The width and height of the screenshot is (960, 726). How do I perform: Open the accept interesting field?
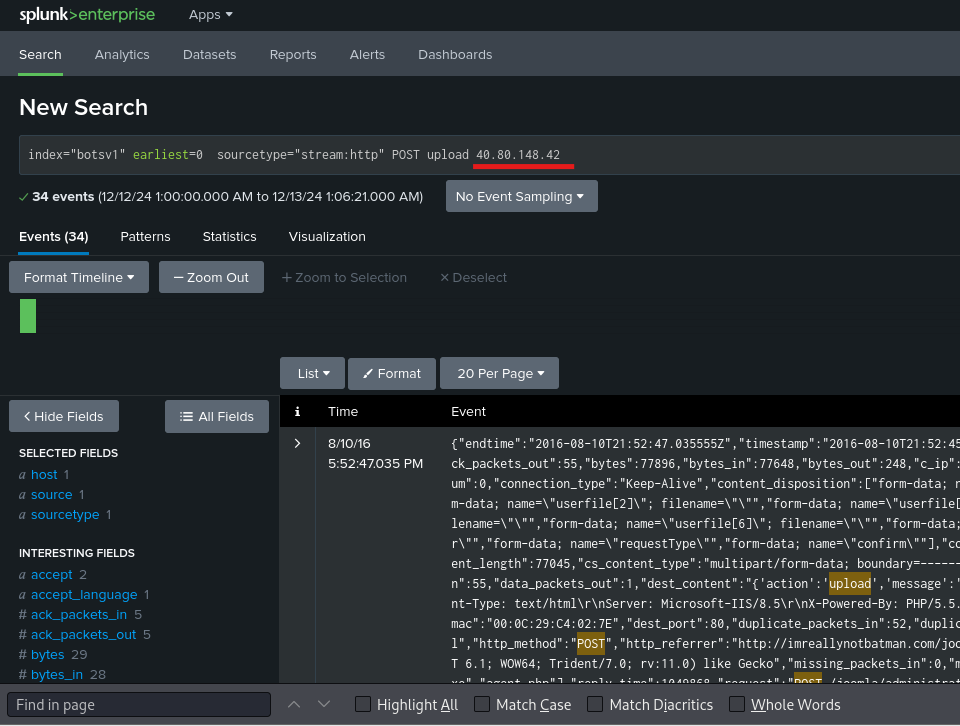click(x=51, y=575)
